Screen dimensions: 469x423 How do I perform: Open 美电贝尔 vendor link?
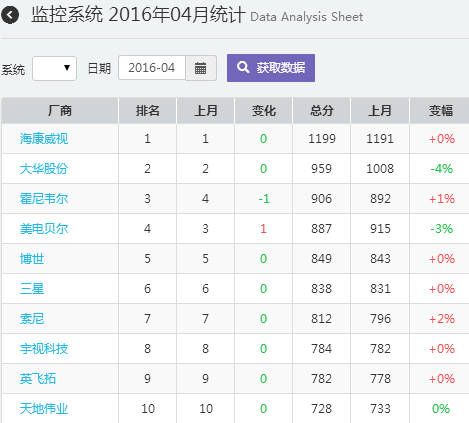pos(44,229)
